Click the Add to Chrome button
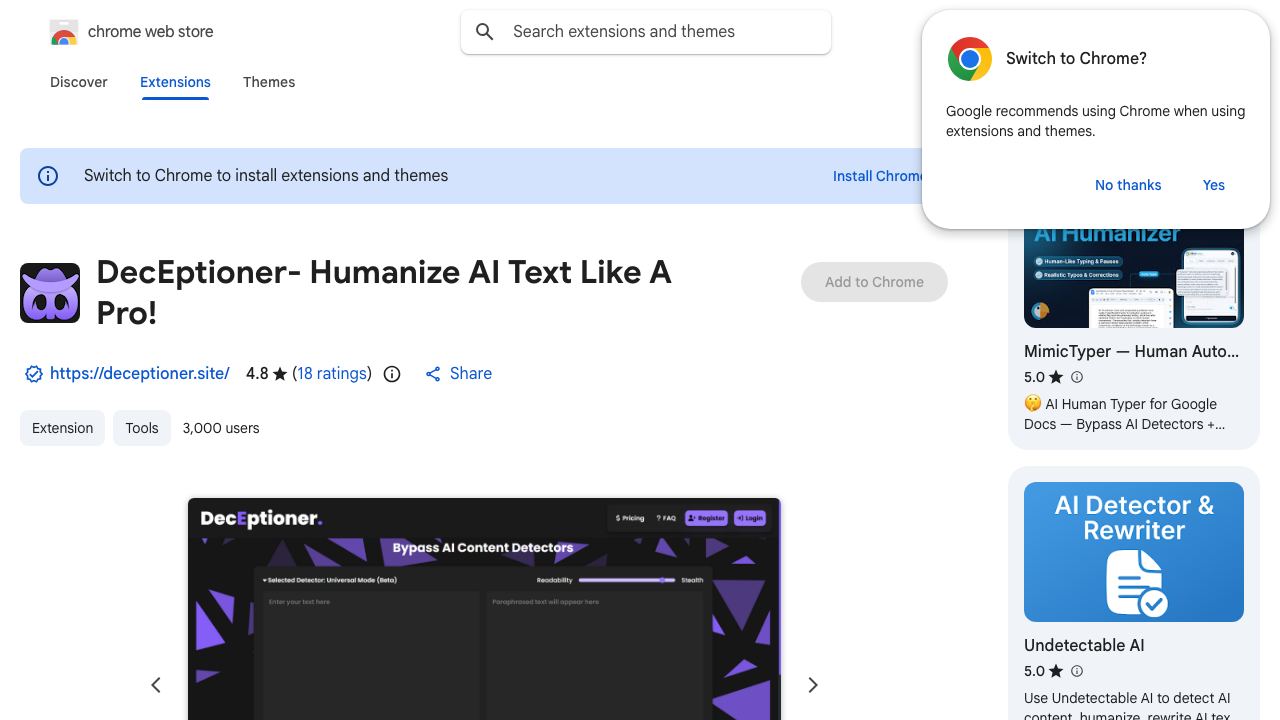The width and height of the screenshot is (1280, 720). click(x=874, y=282)
